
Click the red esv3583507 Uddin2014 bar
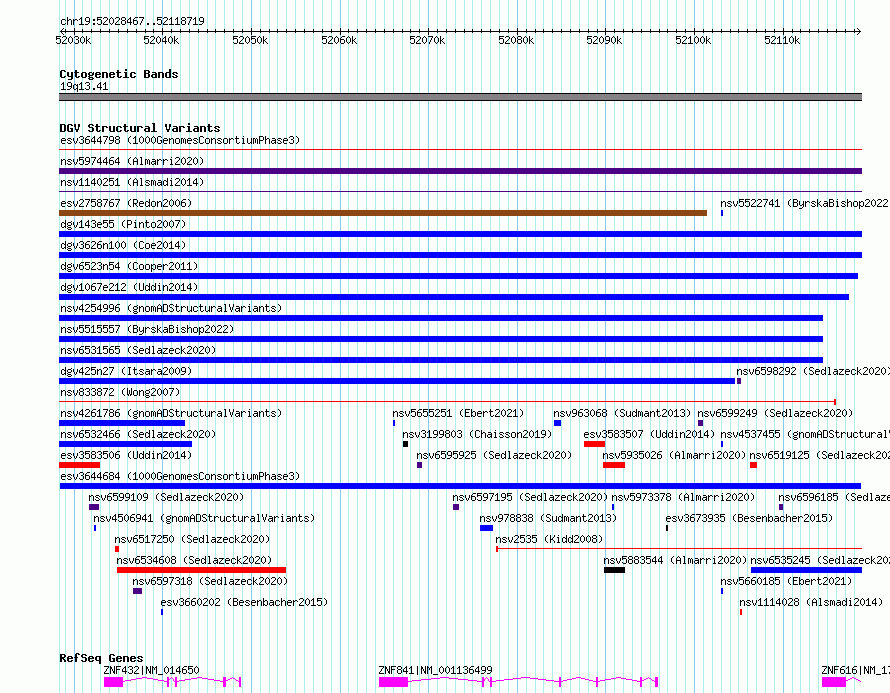click(594, 444)
